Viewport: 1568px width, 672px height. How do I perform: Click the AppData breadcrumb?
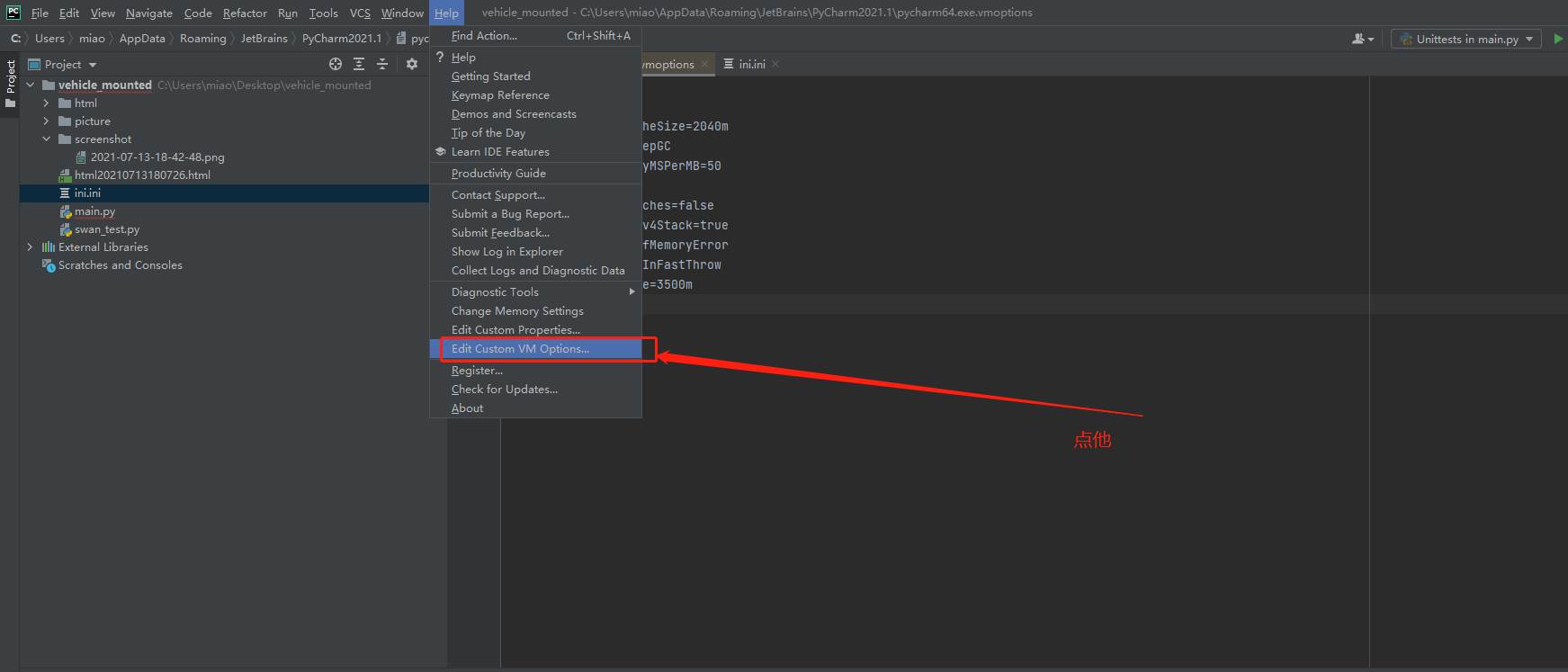[142, 39]
